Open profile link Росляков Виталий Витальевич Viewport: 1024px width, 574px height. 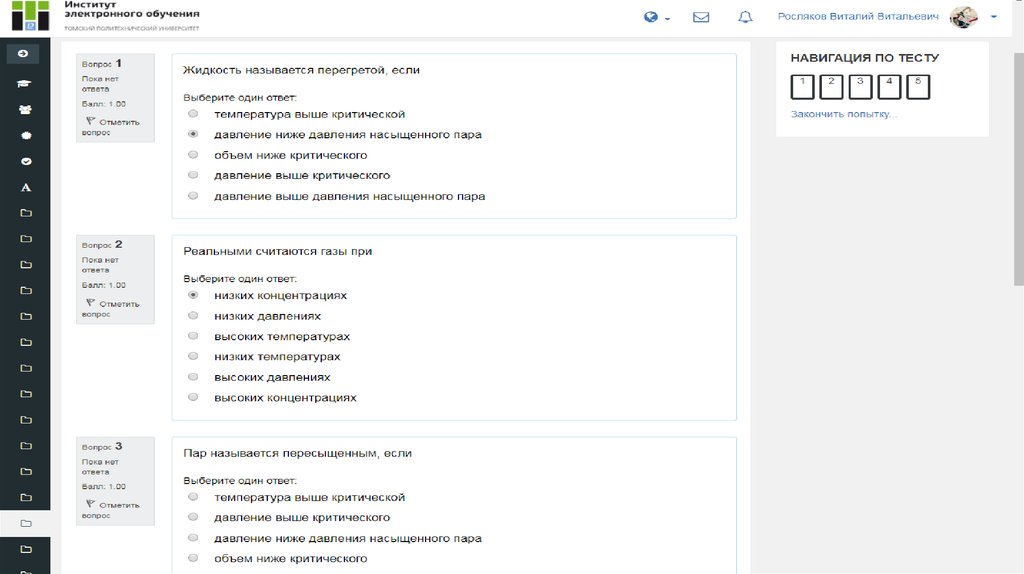857,16
